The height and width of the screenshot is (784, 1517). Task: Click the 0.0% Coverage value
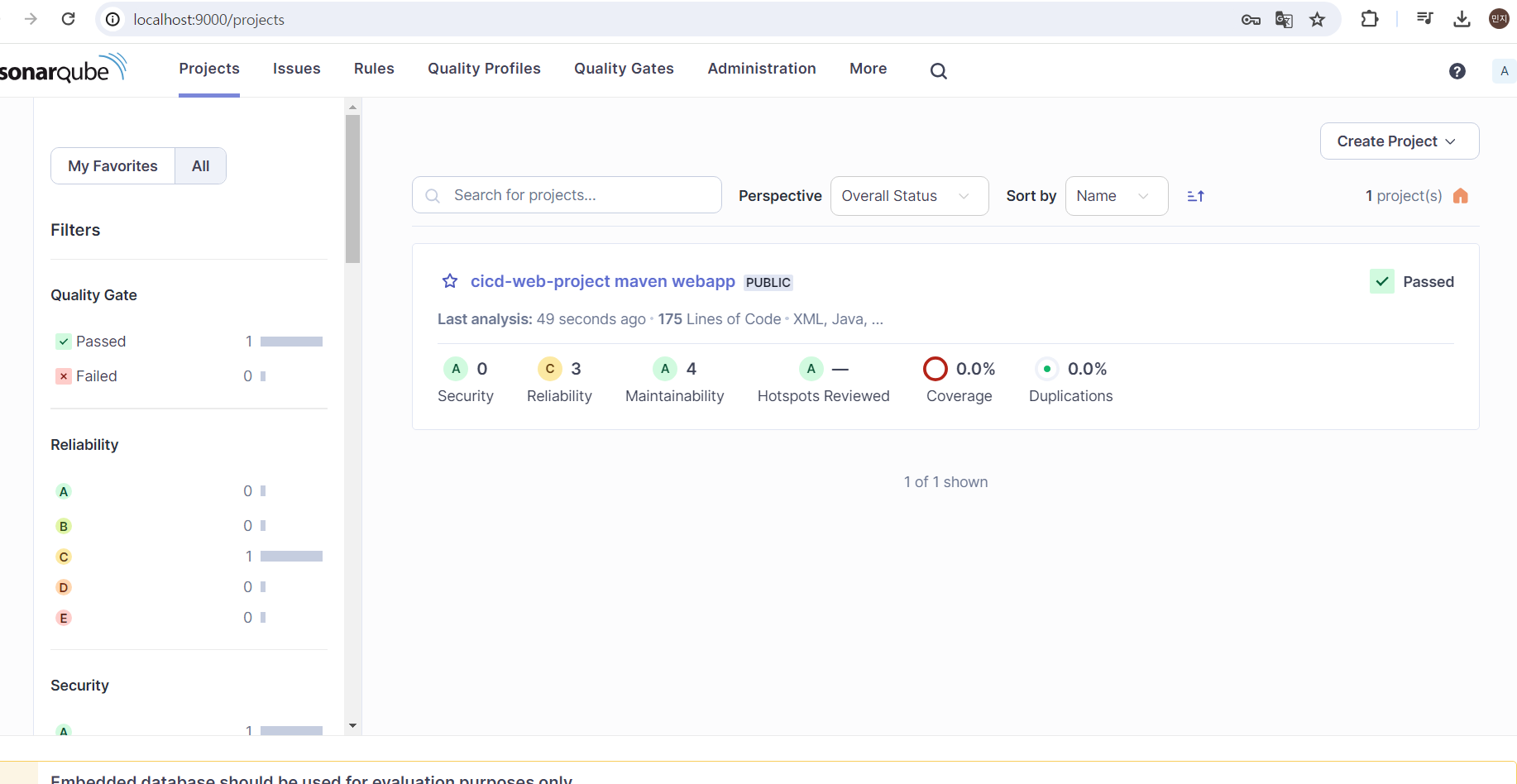point(976,369)
